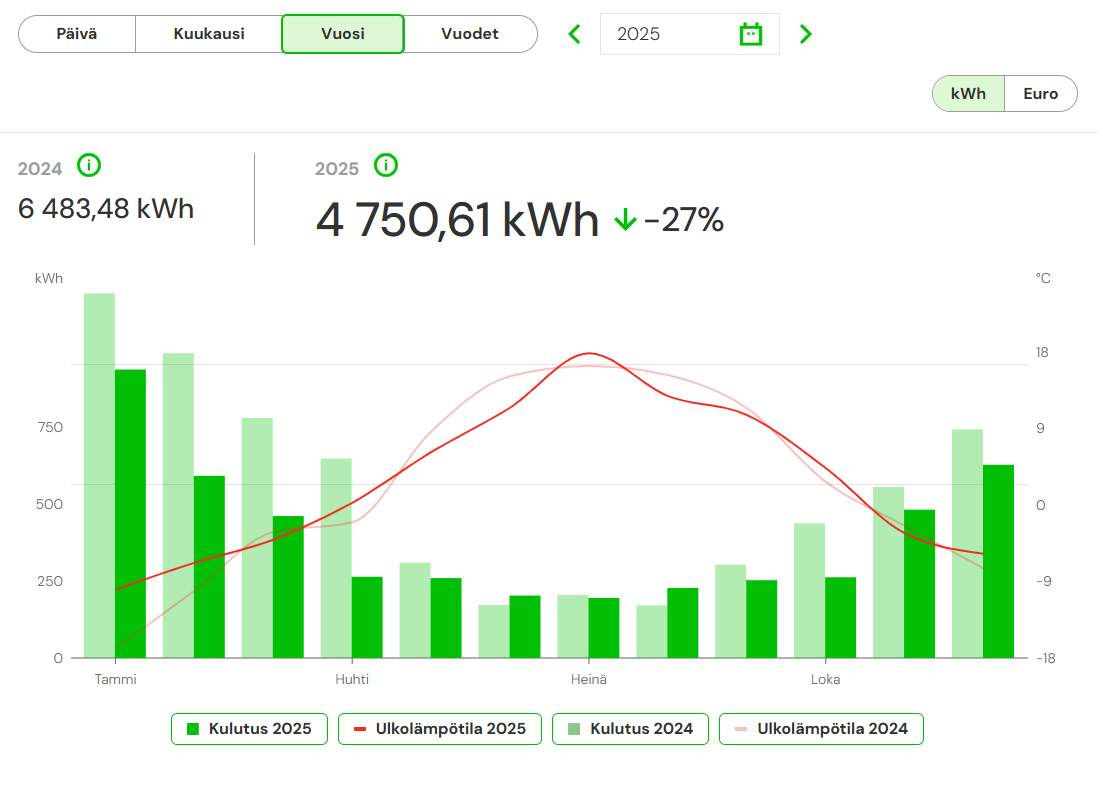Click the green down arrow beside -27%
The image size is (1103, 797).
625,220
